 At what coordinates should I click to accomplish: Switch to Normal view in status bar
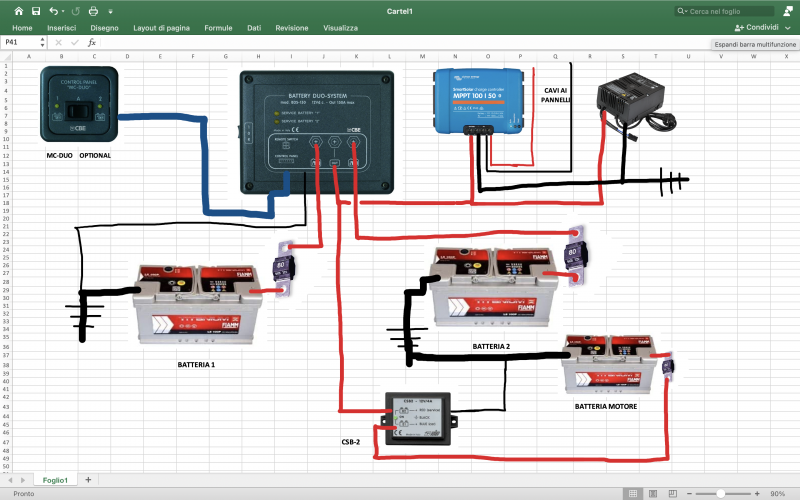click(631, 494)
